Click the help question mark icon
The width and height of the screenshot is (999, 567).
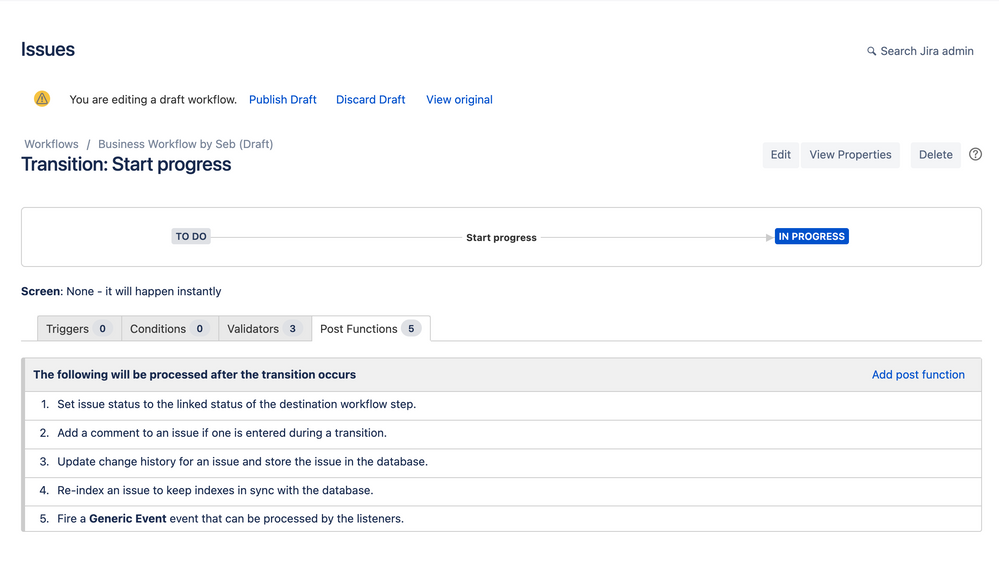pyautogui.click(x=975, y=154)
